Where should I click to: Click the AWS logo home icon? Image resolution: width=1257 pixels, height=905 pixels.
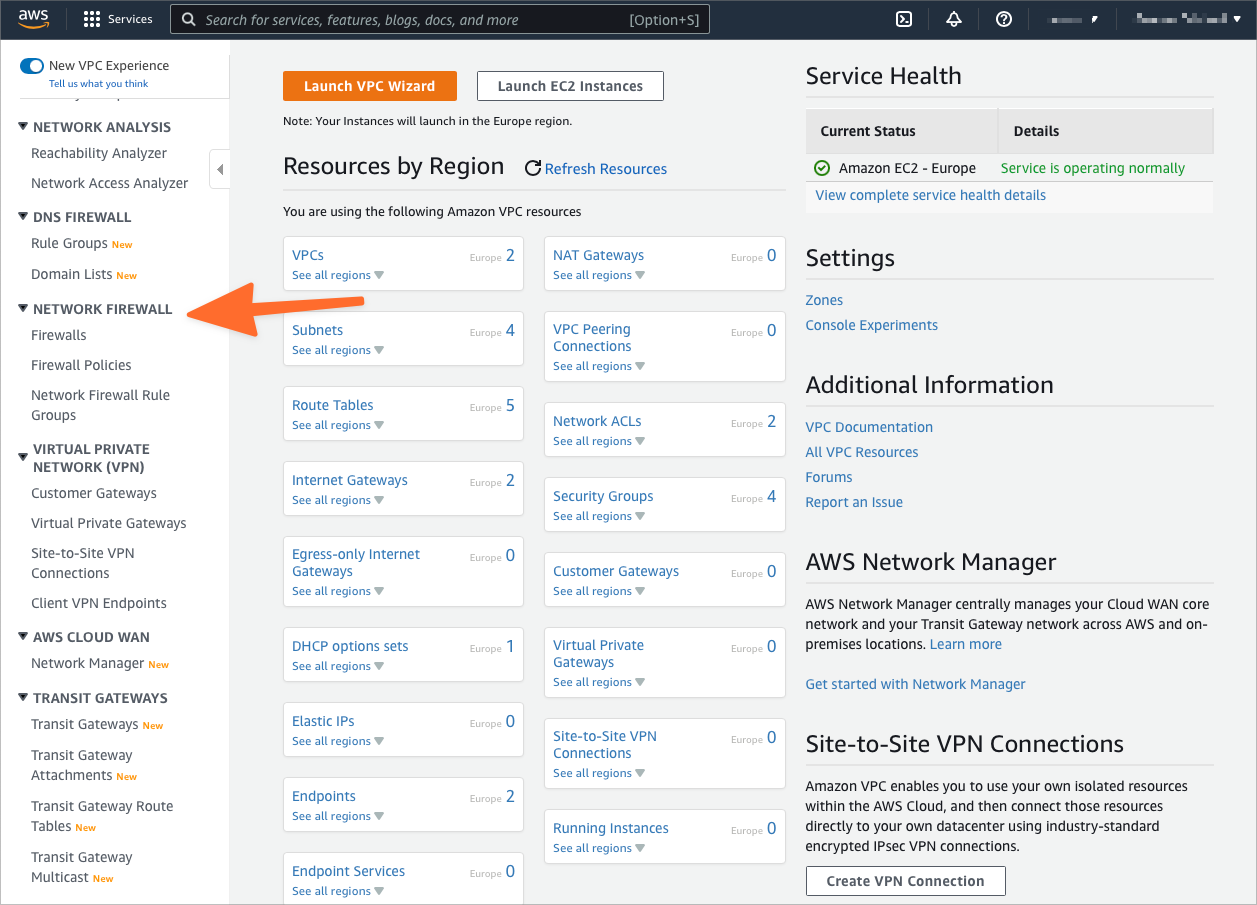33,19
